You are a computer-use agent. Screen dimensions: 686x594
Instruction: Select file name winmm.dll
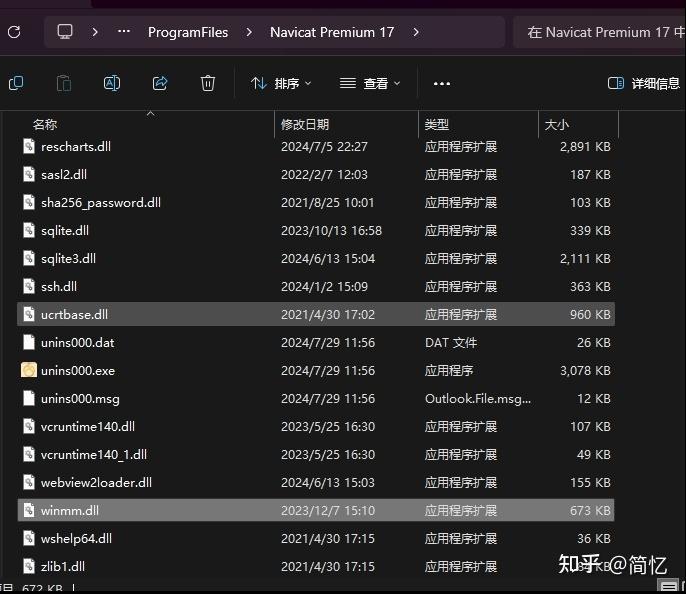[70, 510]
